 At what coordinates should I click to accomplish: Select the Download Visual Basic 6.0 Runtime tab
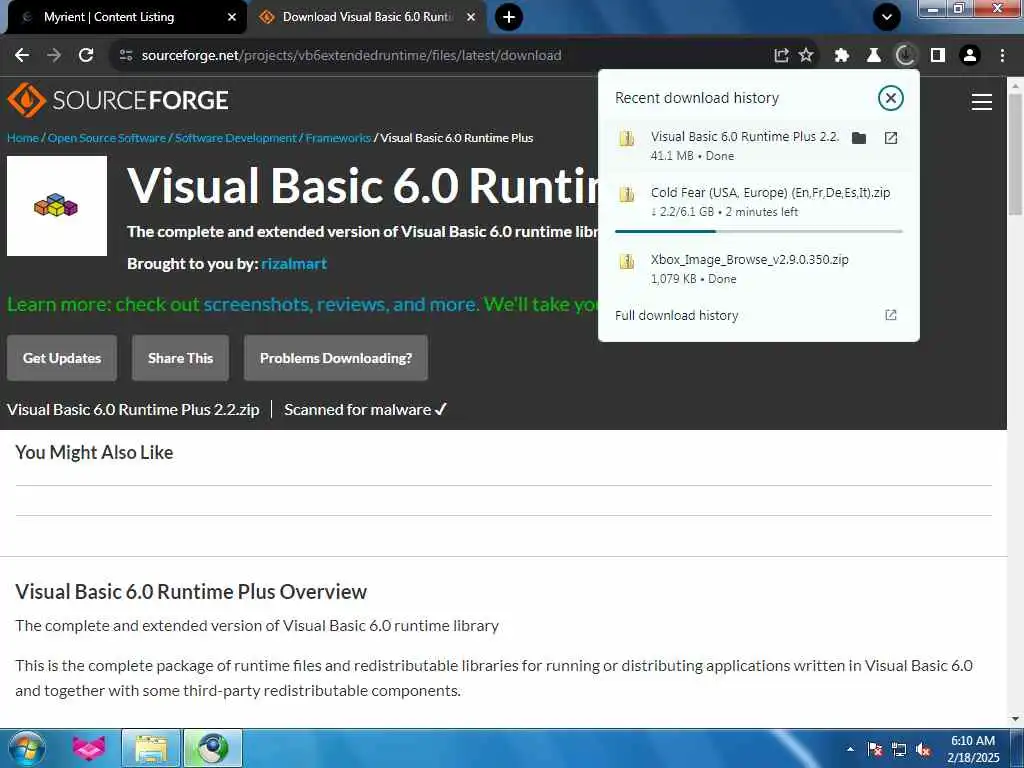coord(367,17)
